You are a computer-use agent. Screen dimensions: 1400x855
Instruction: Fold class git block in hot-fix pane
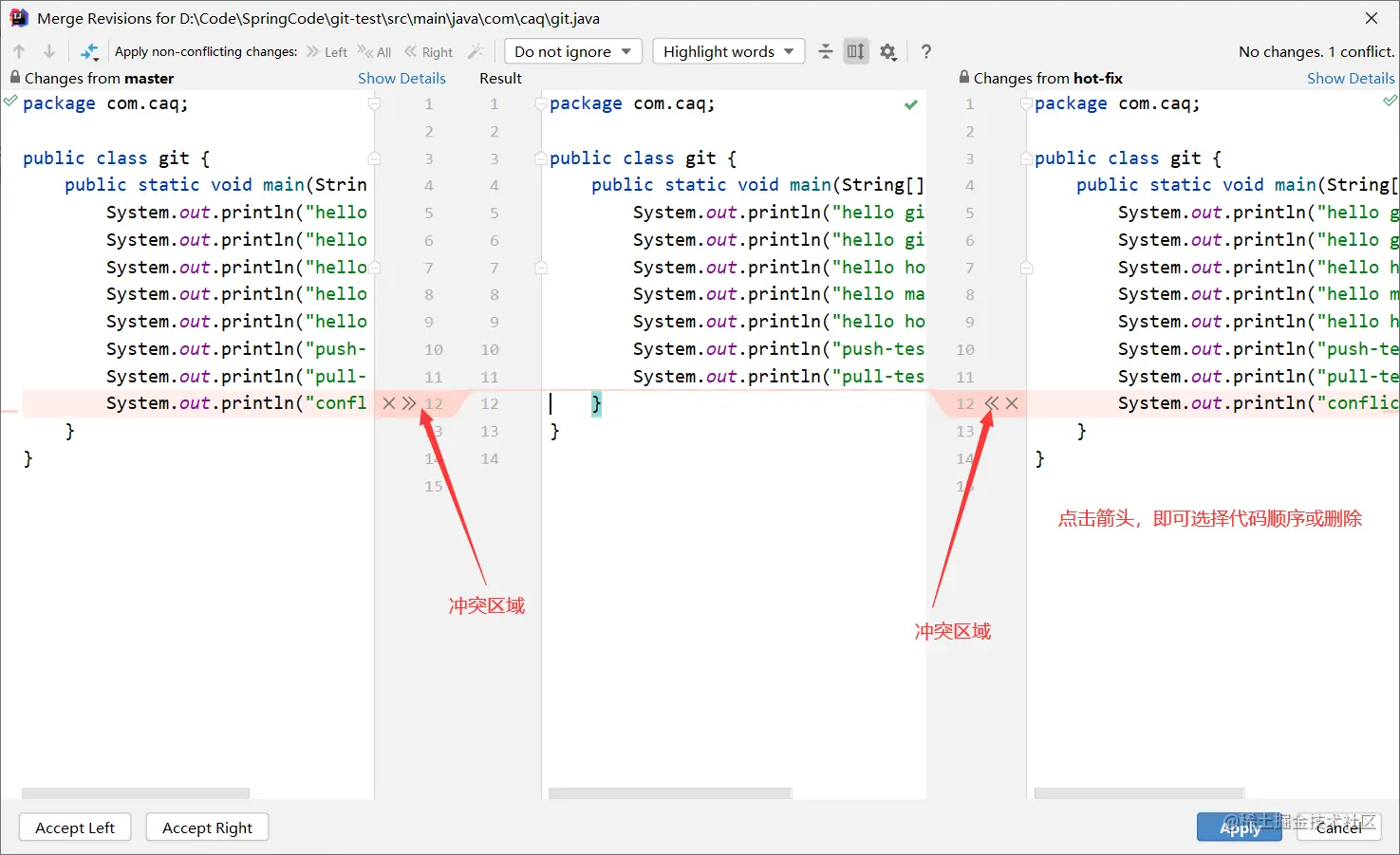(1026, 158)
